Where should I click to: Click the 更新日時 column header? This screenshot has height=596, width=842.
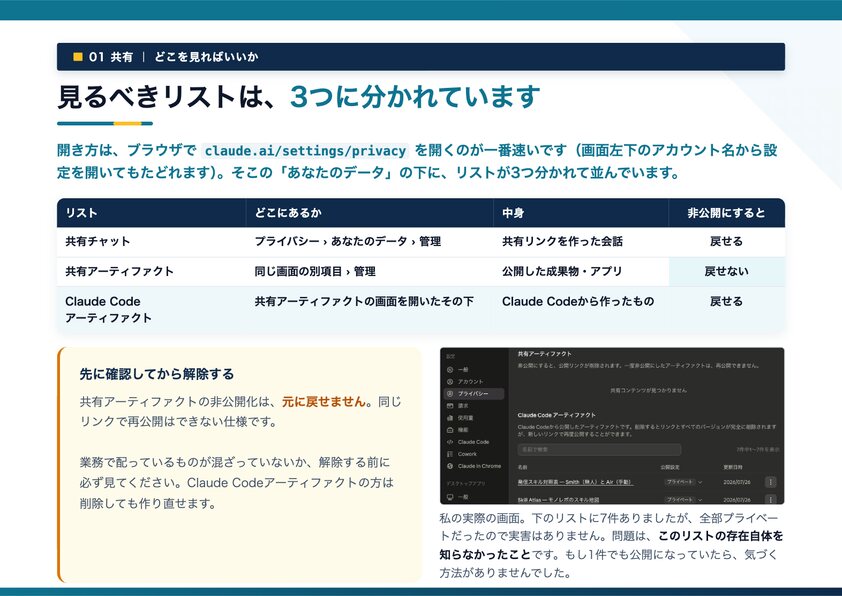(x=733, y=467)
